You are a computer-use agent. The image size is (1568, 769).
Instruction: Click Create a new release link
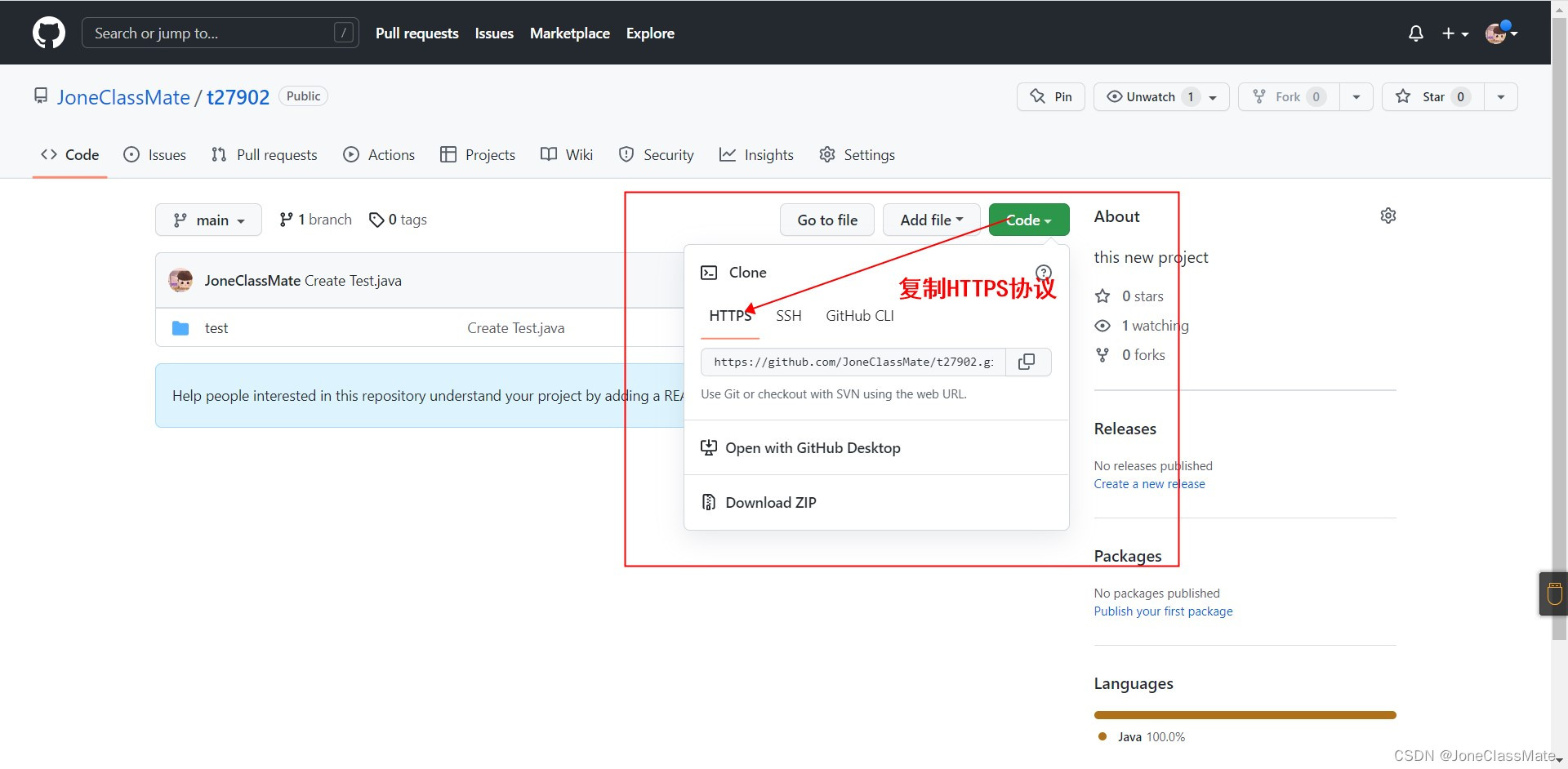(1149, 484)
